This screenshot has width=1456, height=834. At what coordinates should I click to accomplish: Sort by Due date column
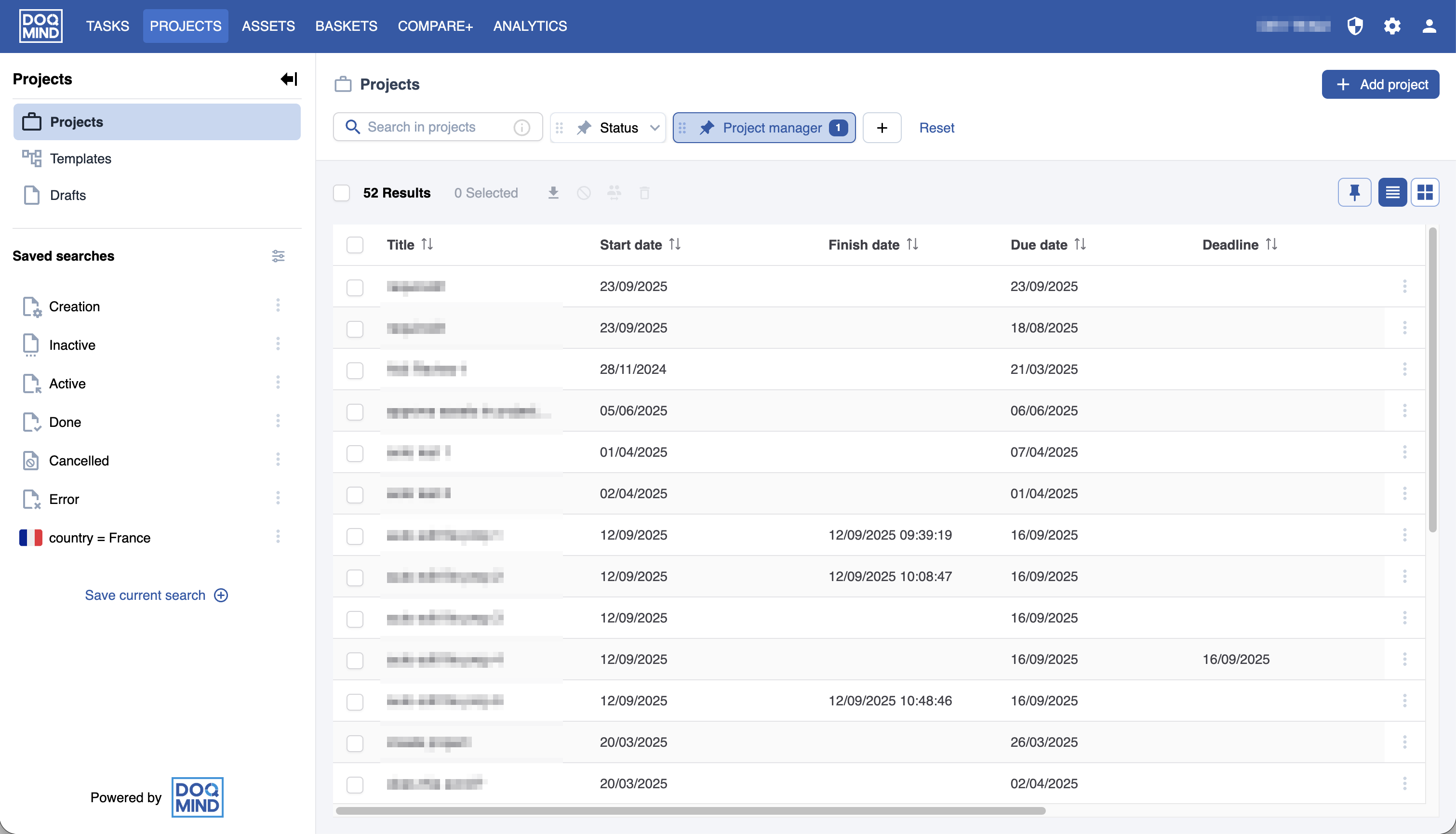(1080, 245)
